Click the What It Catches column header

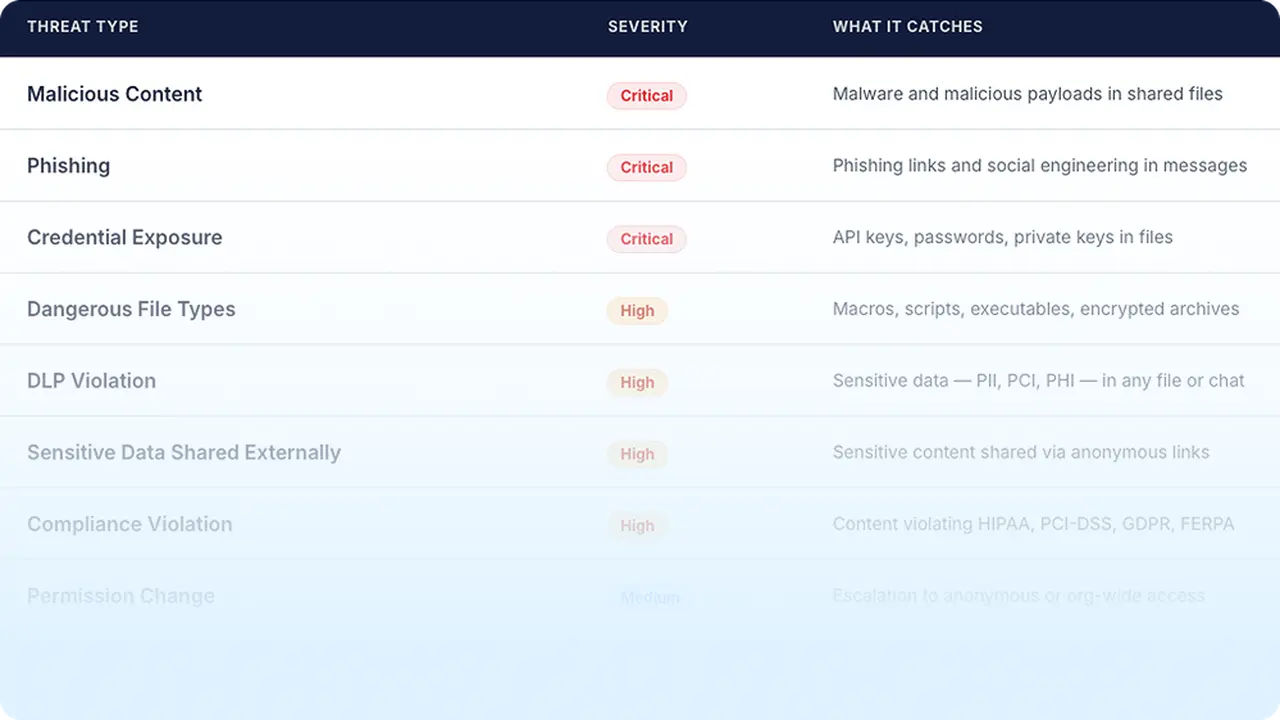point(907,27)
